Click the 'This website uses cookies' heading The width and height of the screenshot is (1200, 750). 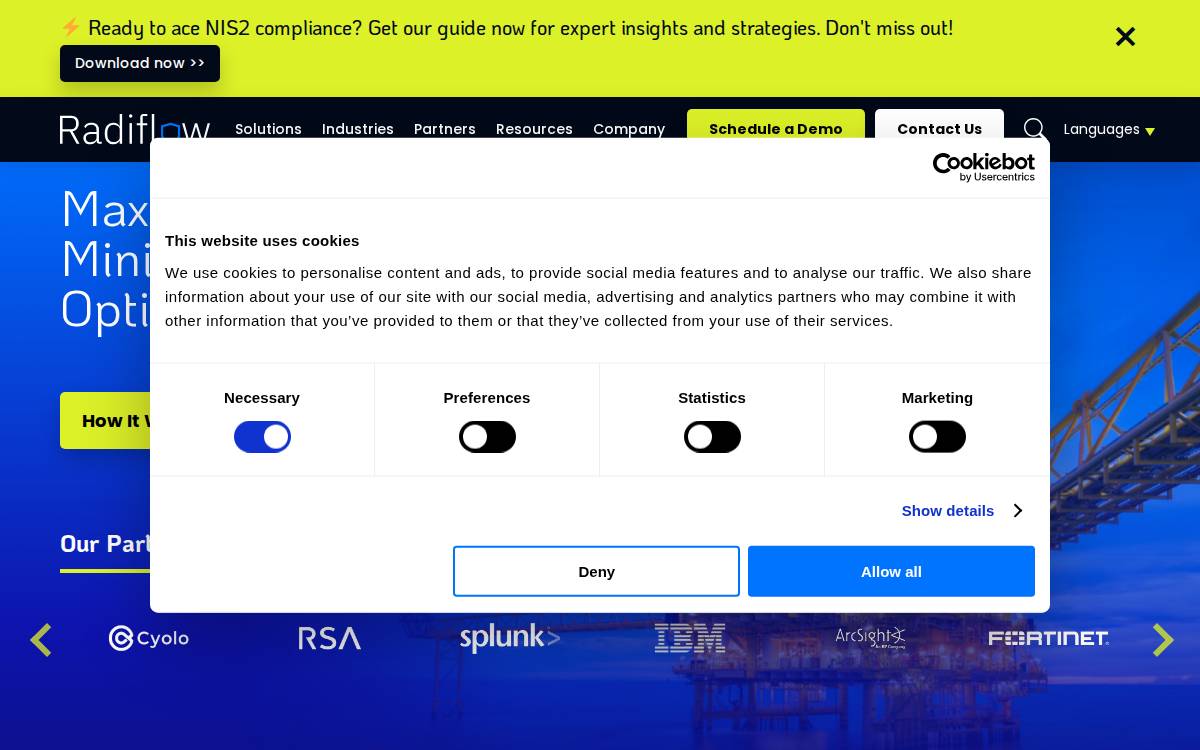pos(262,241)
